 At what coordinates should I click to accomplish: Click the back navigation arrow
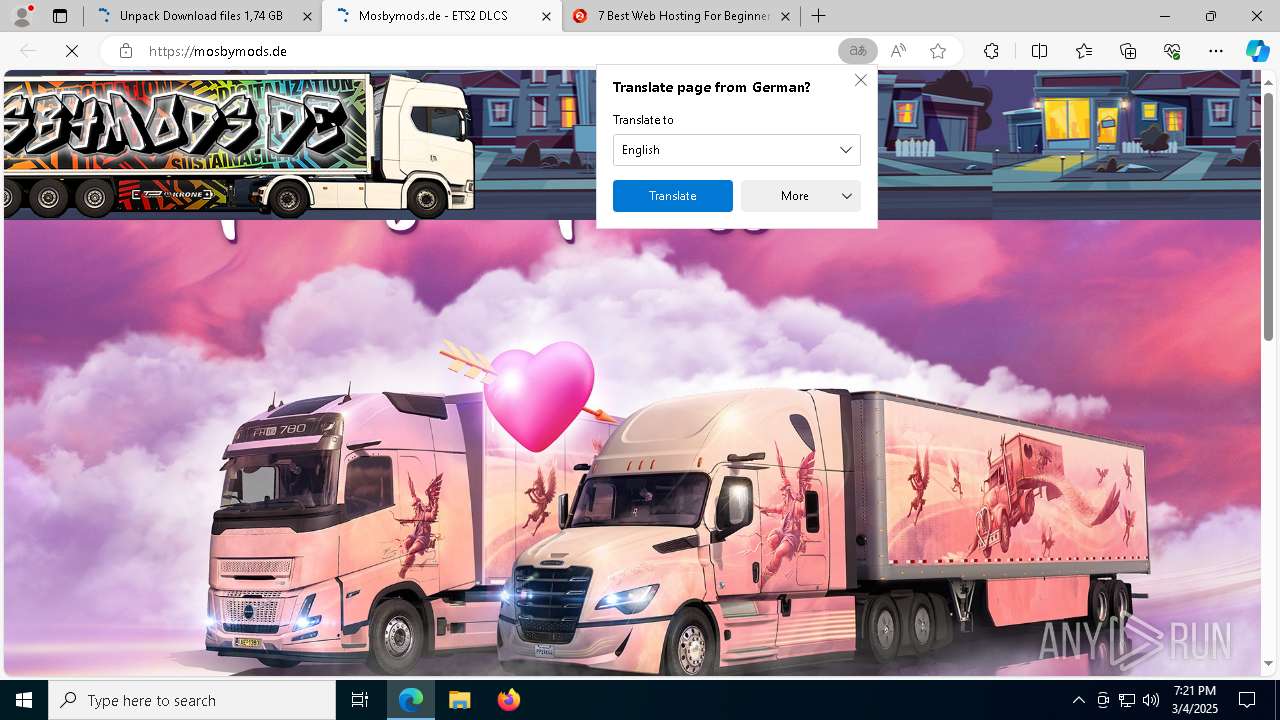coord(28,51)
